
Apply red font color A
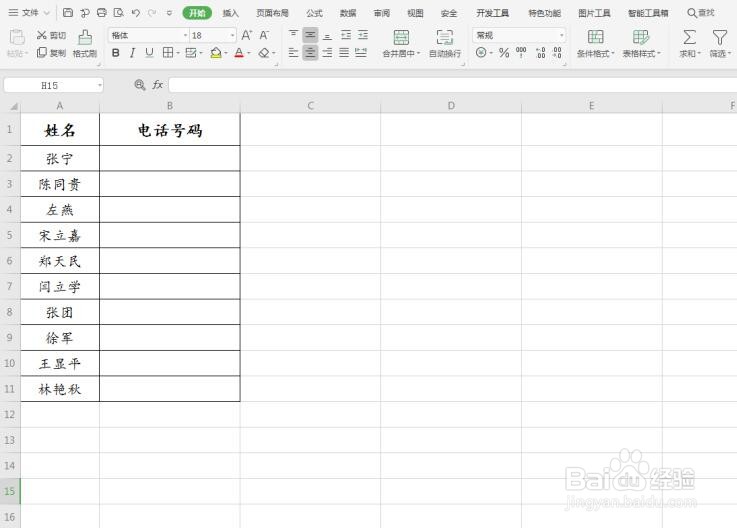[x=239, y=53]
